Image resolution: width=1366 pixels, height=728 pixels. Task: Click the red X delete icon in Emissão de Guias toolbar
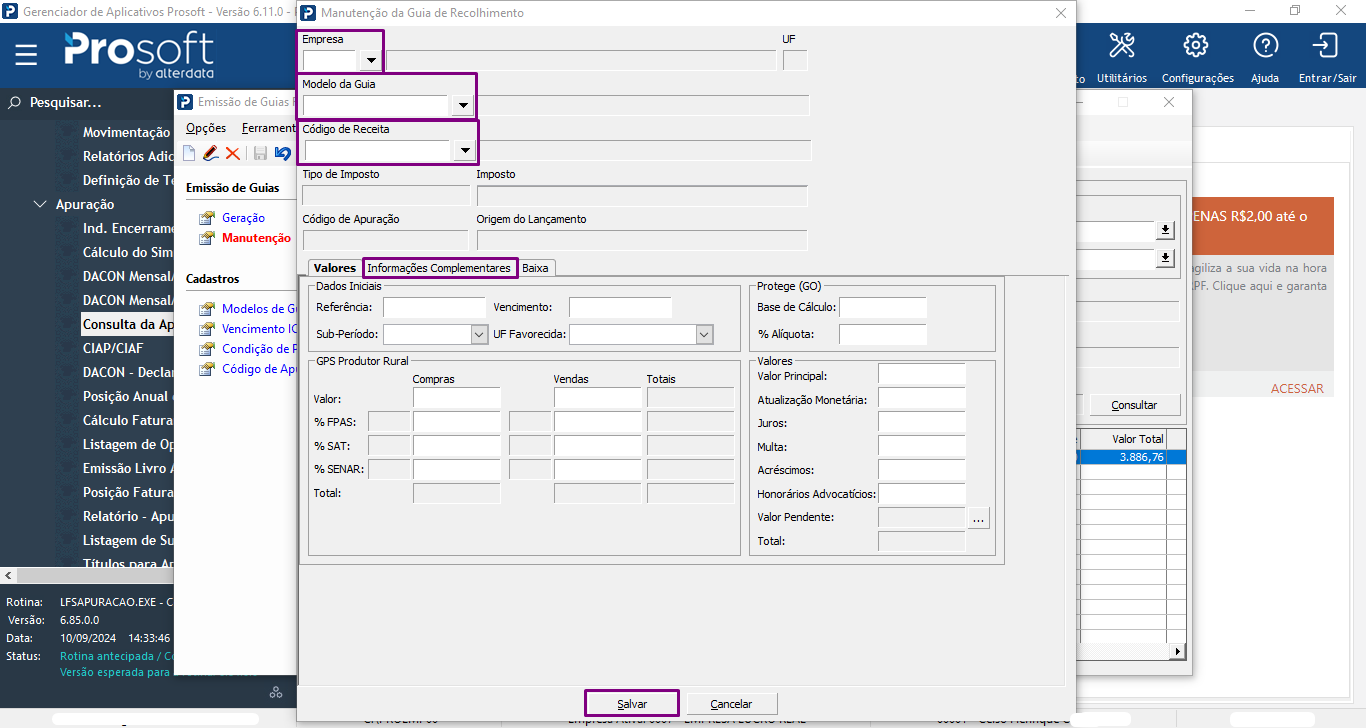coord(232,153)
